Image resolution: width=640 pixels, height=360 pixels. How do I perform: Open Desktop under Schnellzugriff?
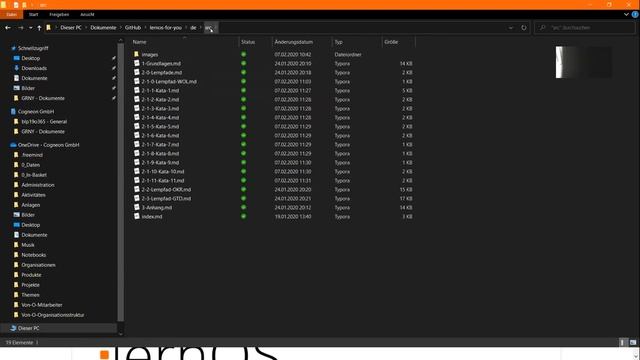pyautogui.click(x=31, y=58)
